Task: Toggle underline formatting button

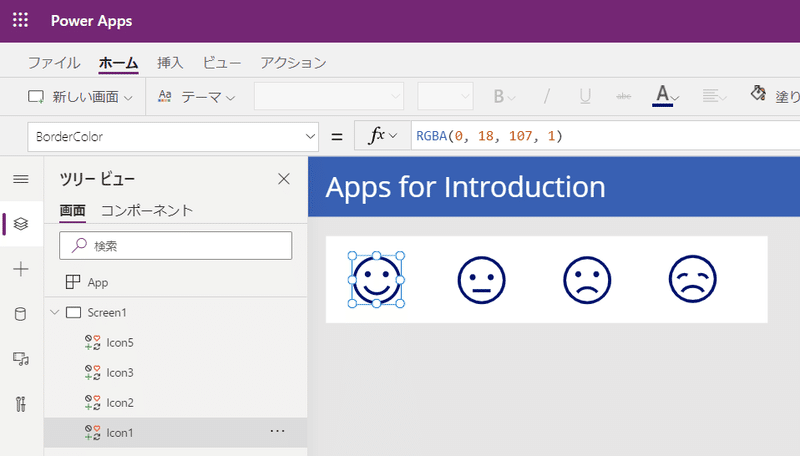Action: coord(585,96)
